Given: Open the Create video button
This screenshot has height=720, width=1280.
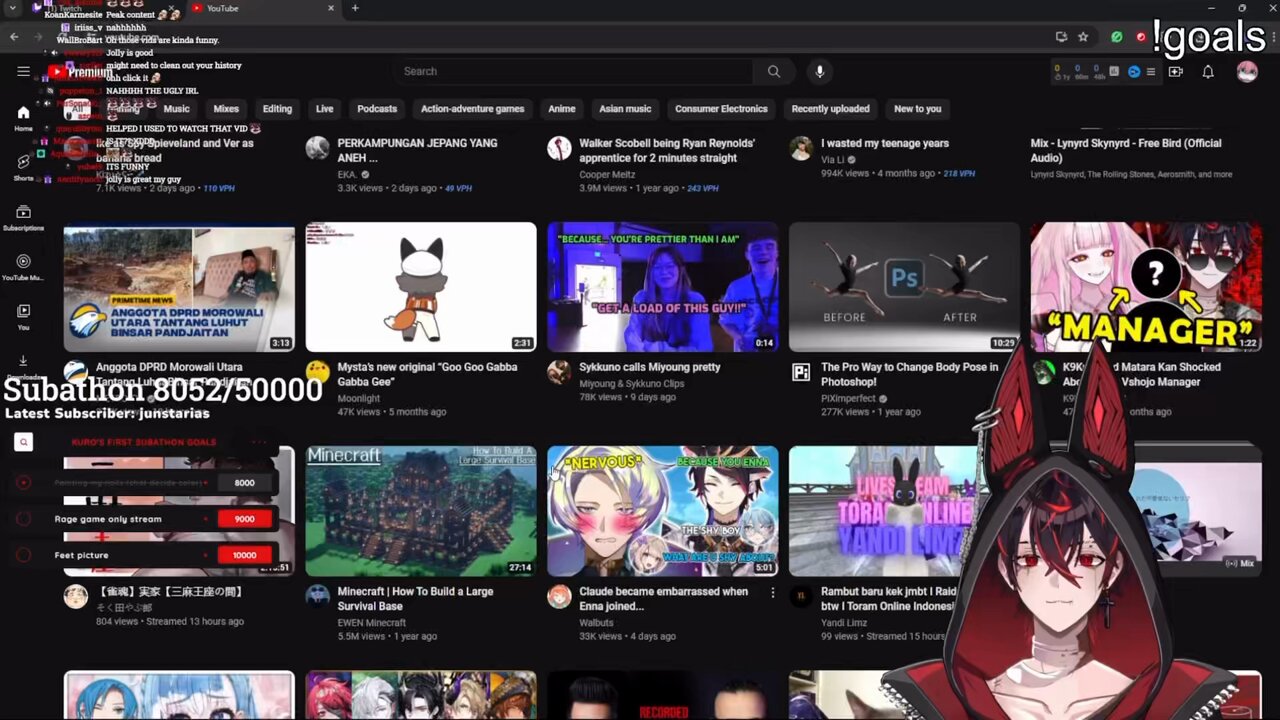Looking at the screenshot, I should pos(1176,71).
